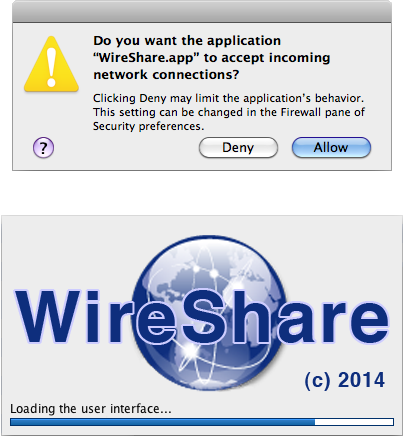Screen dimensions: 404x436
Task: Allow incoming network connections for WireShare
Action: tap(331, 147)
